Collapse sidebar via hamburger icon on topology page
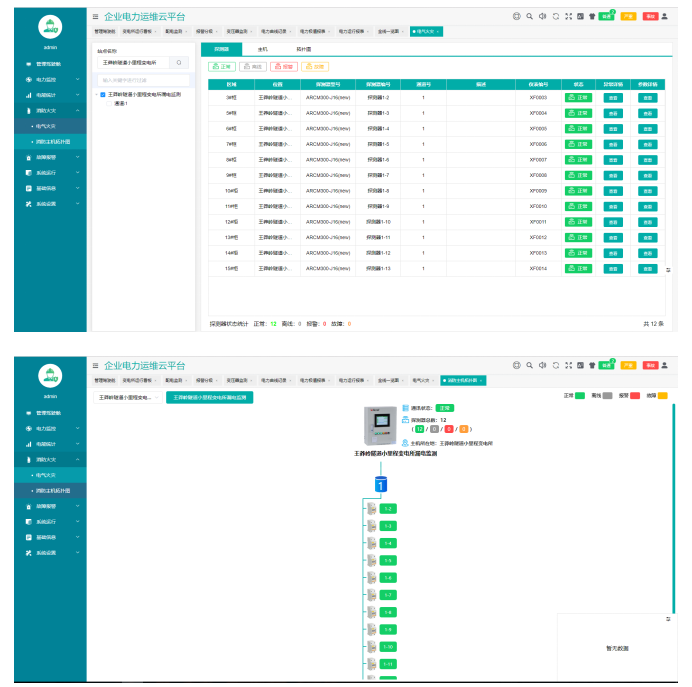The image size is (692, 687). coord(95,366)
